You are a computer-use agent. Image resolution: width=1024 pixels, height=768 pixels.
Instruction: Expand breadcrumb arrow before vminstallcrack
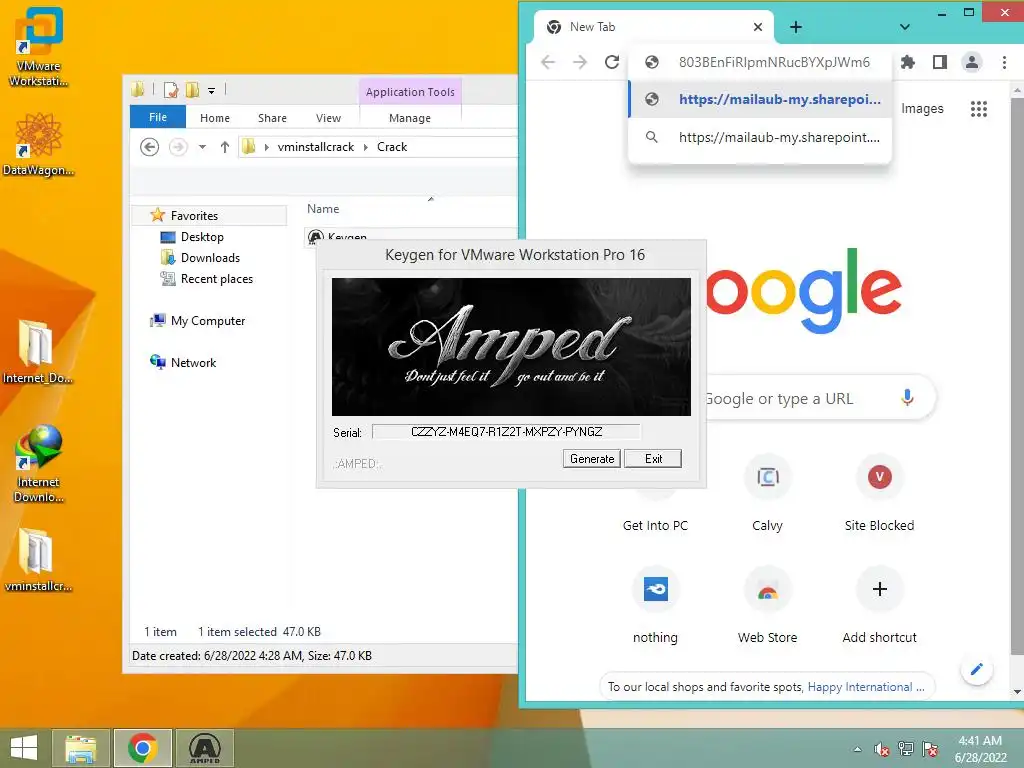pyautogui.click(x=266, y=147)
